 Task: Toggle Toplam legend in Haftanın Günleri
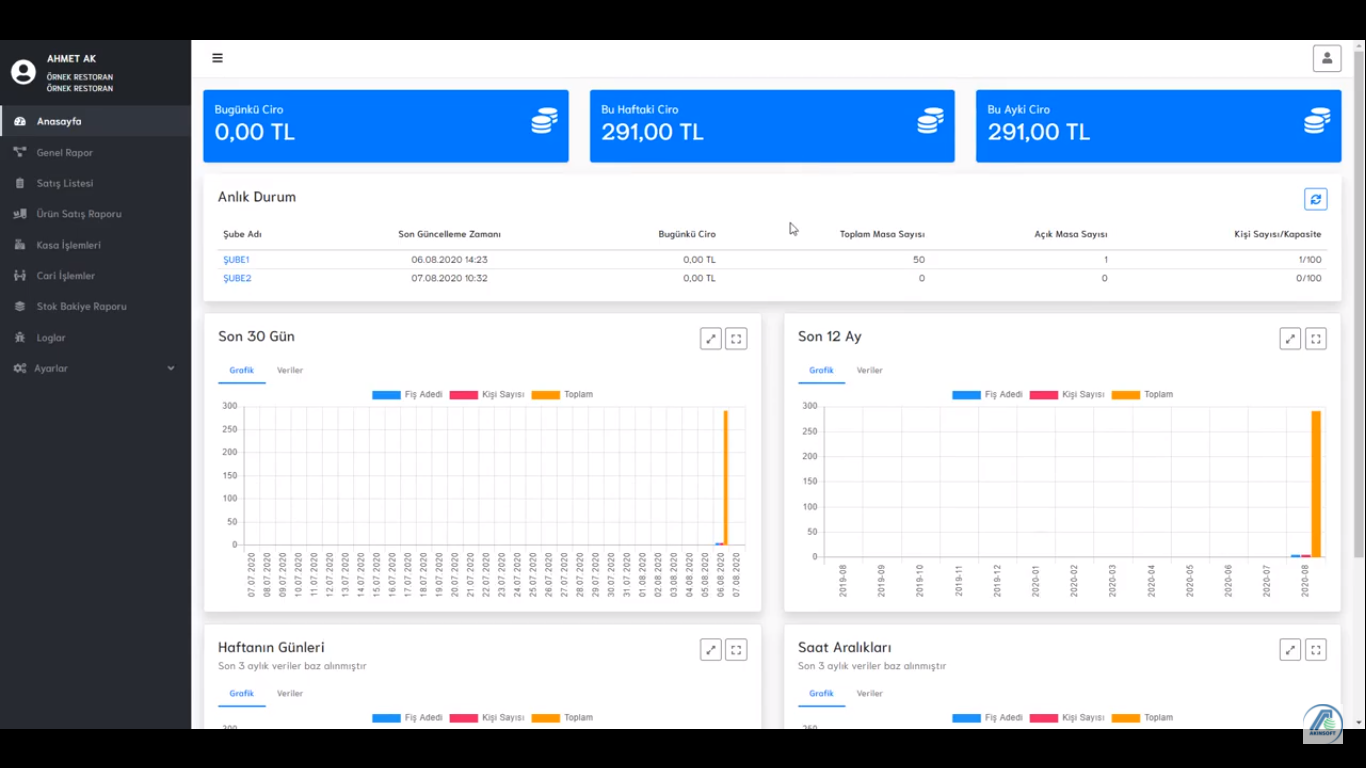562,717
